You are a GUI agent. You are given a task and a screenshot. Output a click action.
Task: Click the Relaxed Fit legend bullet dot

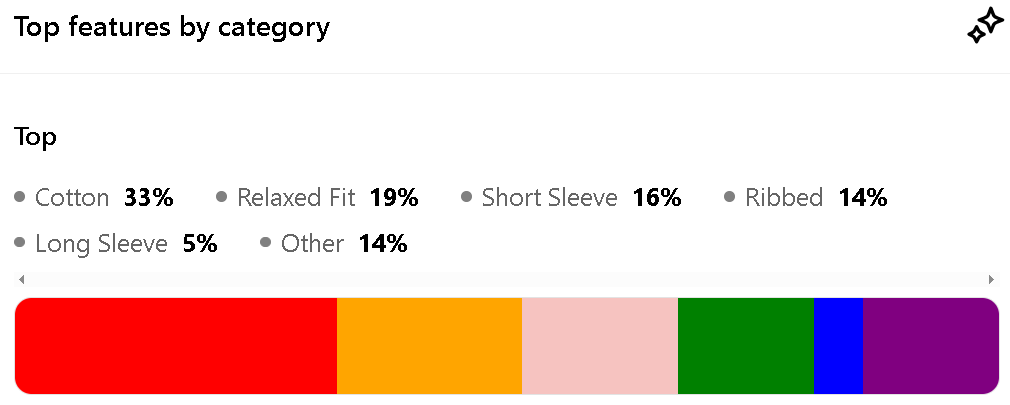(222, 196)
